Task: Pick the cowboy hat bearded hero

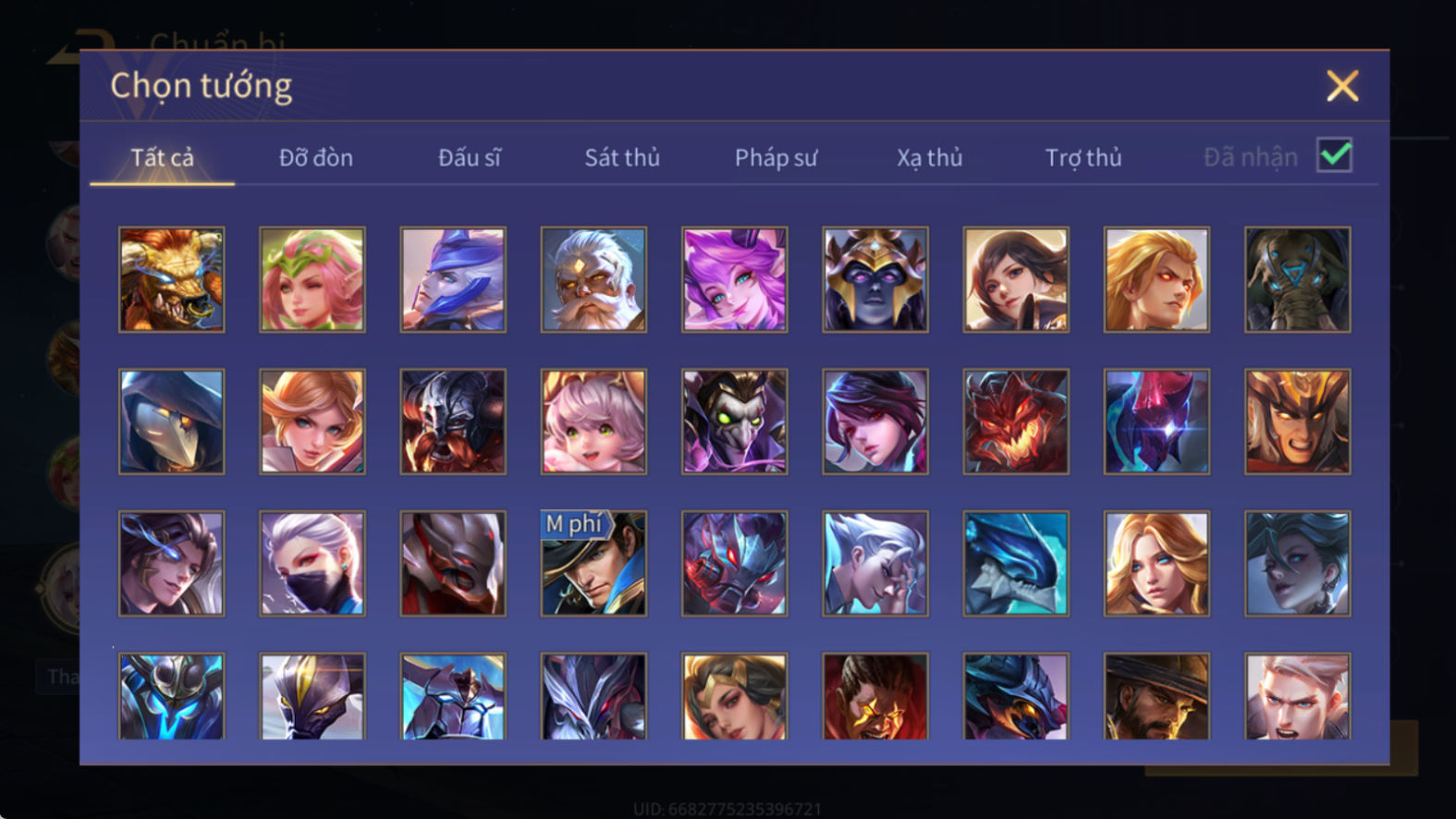Action: pos(1156,696)
